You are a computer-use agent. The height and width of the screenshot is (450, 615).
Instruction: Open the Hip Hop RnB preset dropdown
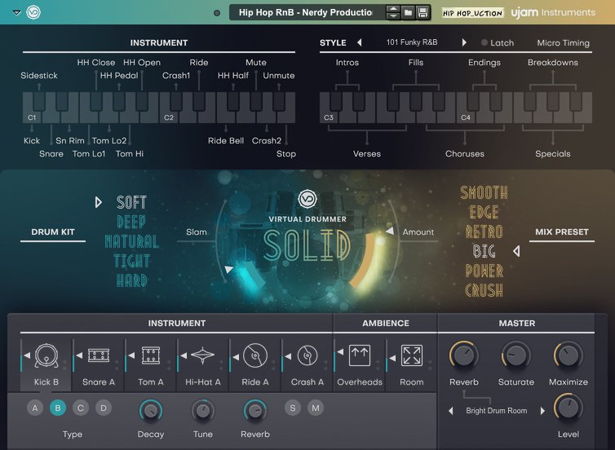coord(303,12)
